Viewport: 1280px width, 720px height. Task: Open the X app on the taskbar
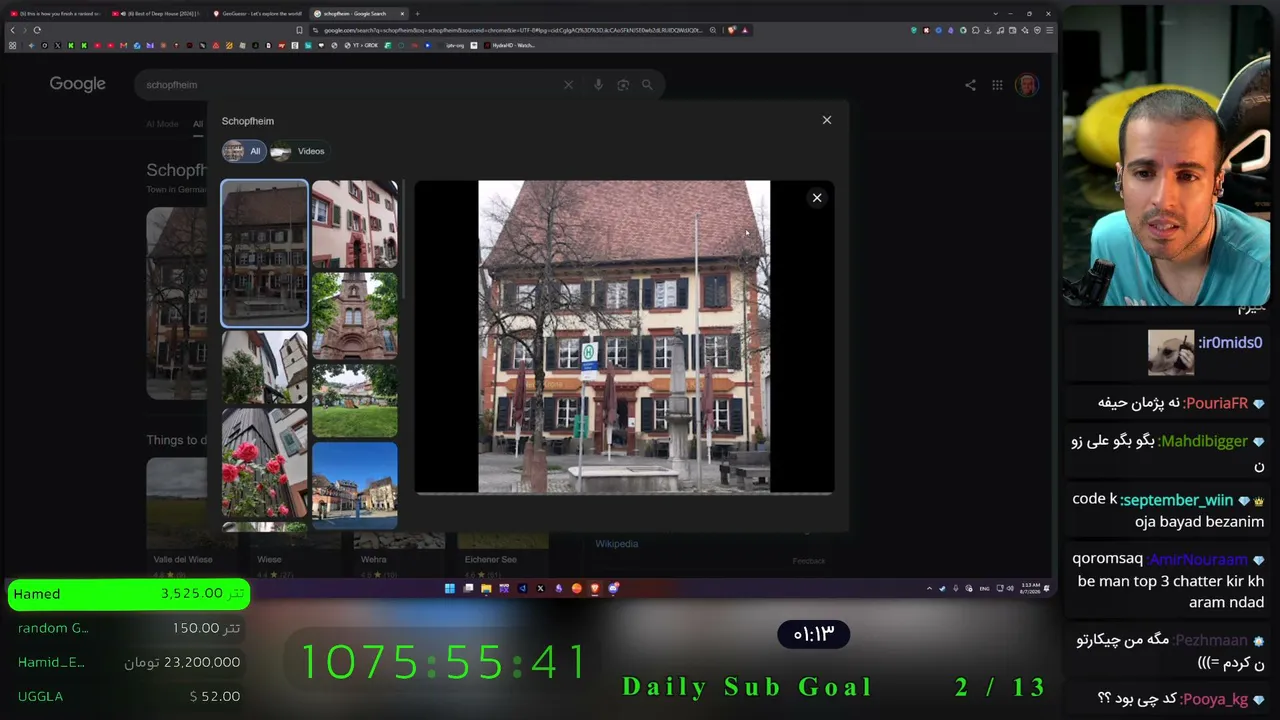click(540, 588)
